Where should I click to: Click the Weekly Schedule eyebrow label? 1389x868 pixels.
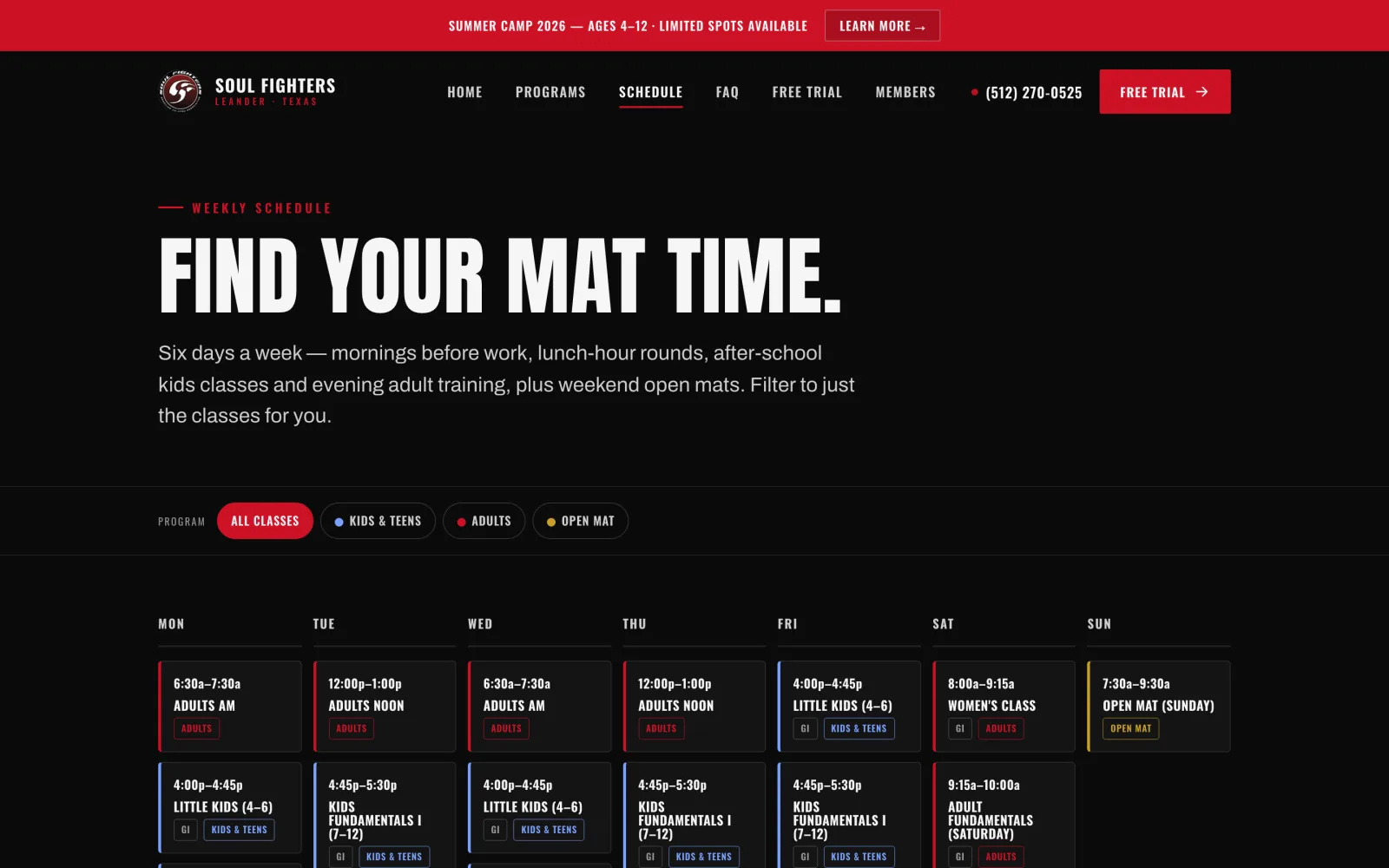[x=261, y=208]
